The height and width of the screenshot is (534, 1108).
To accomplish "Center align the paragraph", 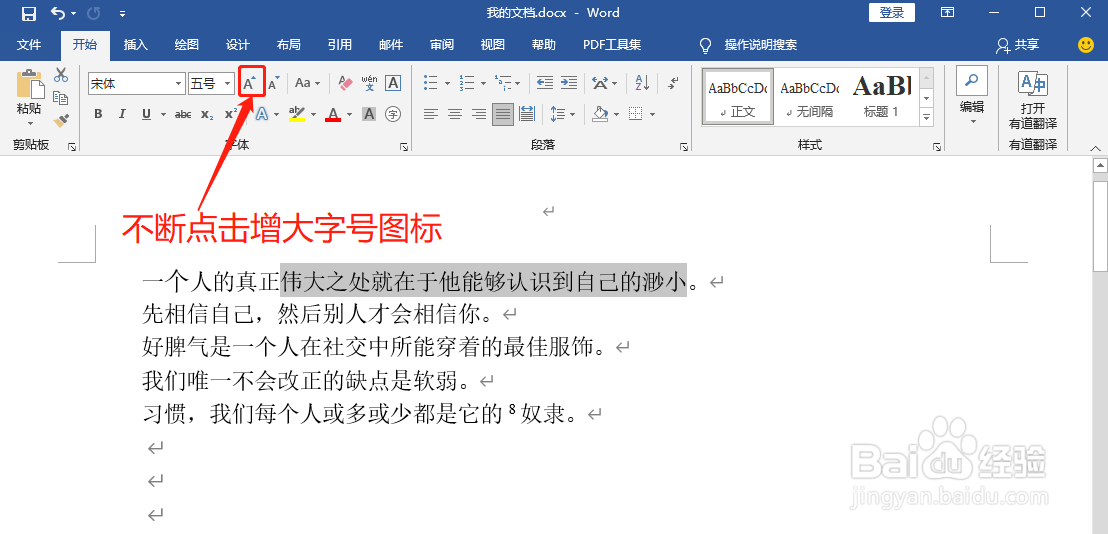I will pyautogui.click(x=455, y=114).
